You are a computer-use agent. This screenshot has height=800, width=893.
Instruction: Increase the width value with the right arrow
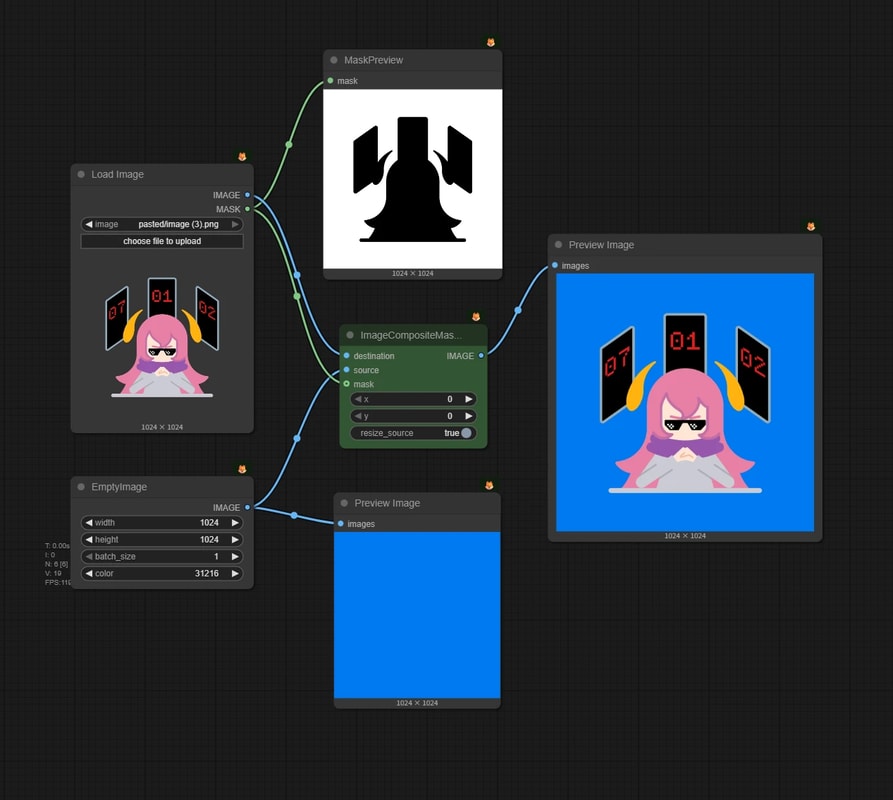pos(235,523)
